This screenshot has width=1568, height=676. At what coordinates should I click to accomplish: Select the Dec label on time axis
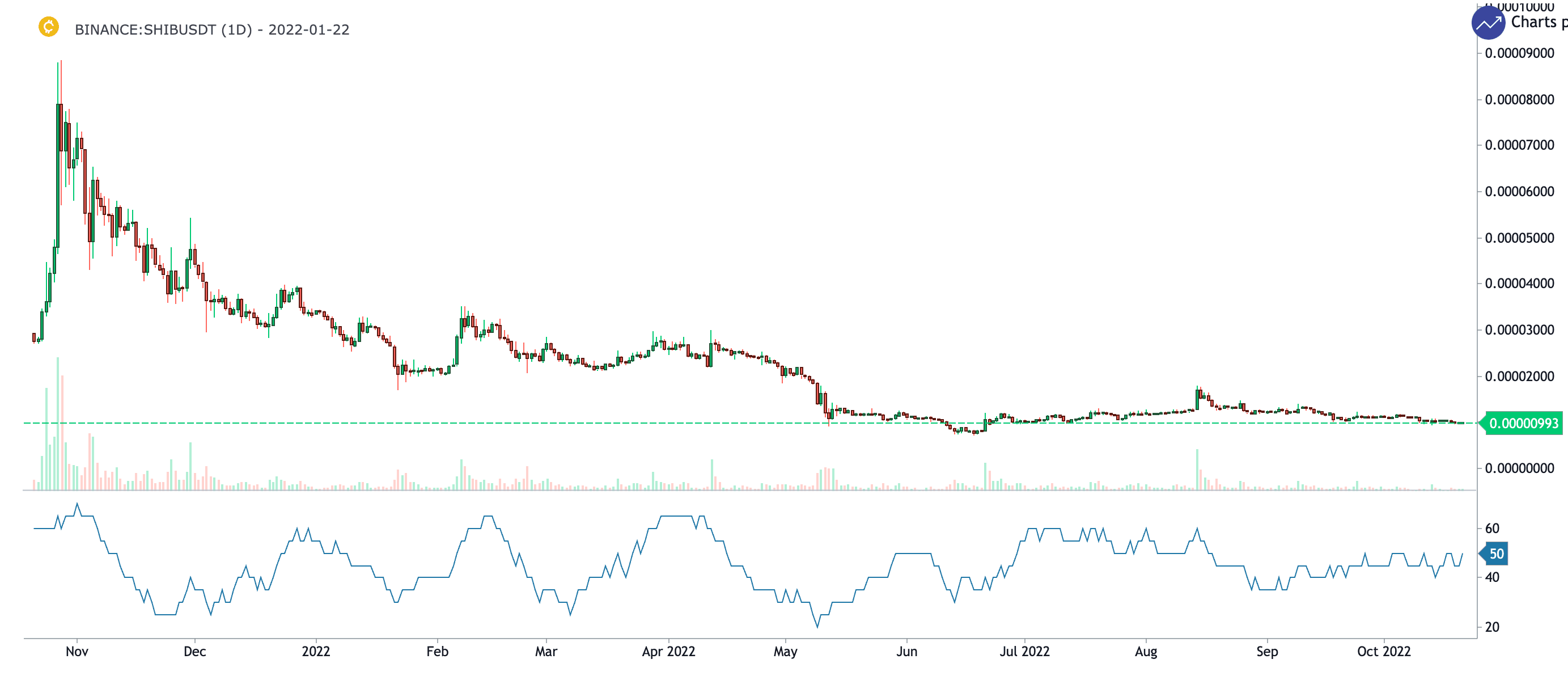[x=195, y=652]
